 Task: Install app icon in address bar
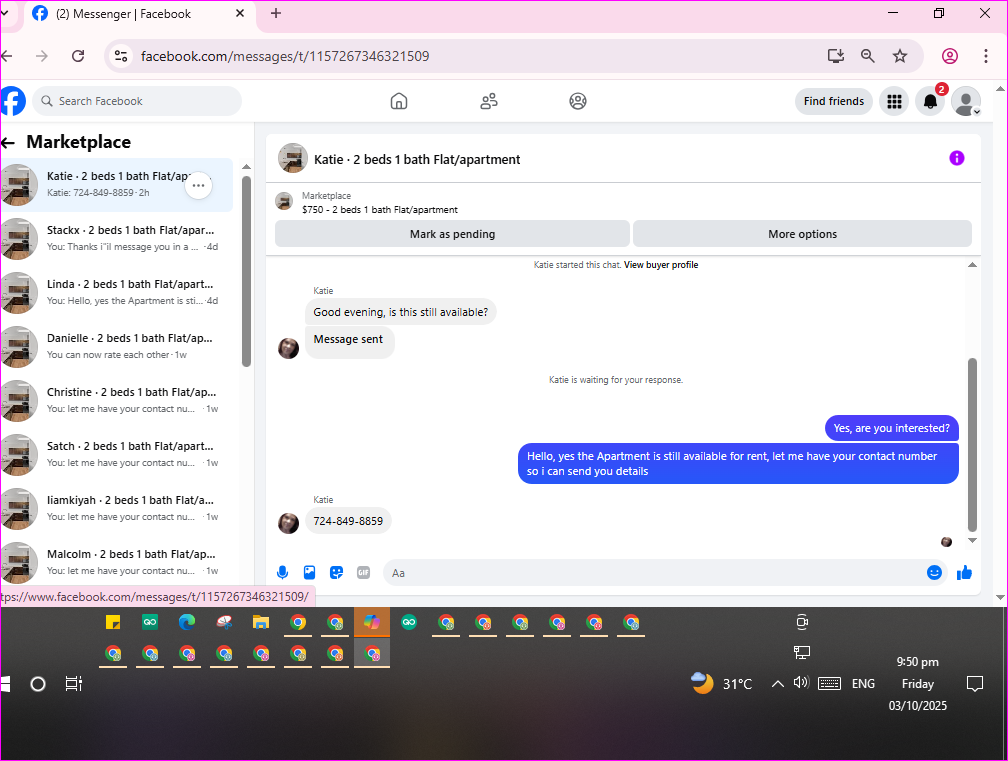click(x=836, y=56)
